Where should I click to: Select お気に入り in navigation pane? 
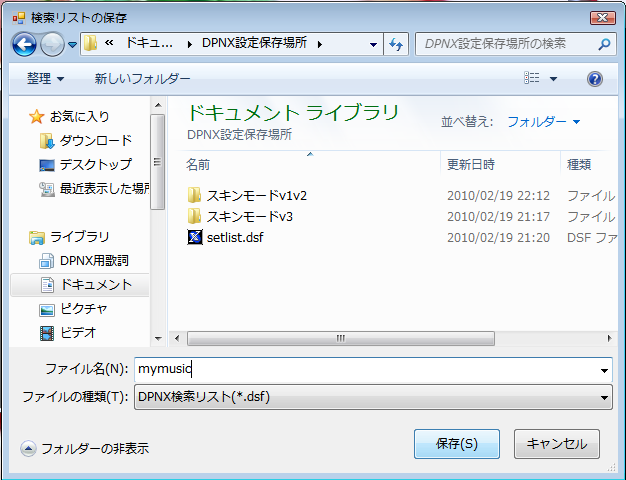(79, 117)
